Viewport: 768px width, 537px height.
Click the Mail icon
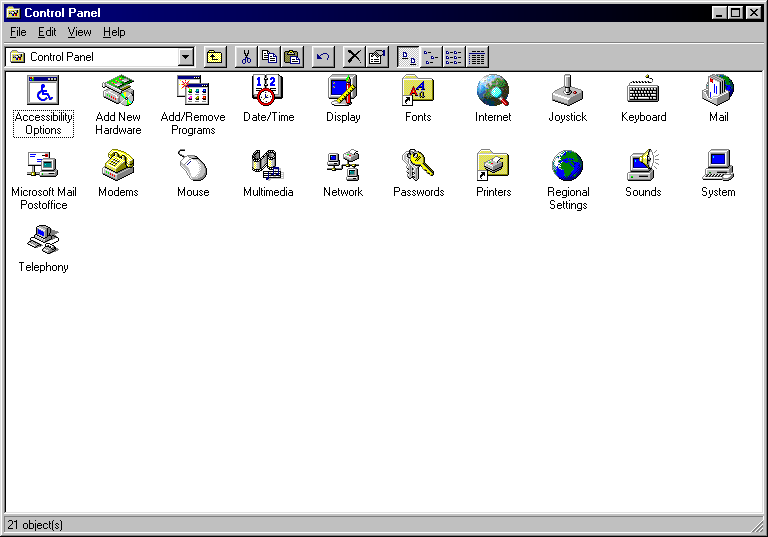click(x=718, y=90)
